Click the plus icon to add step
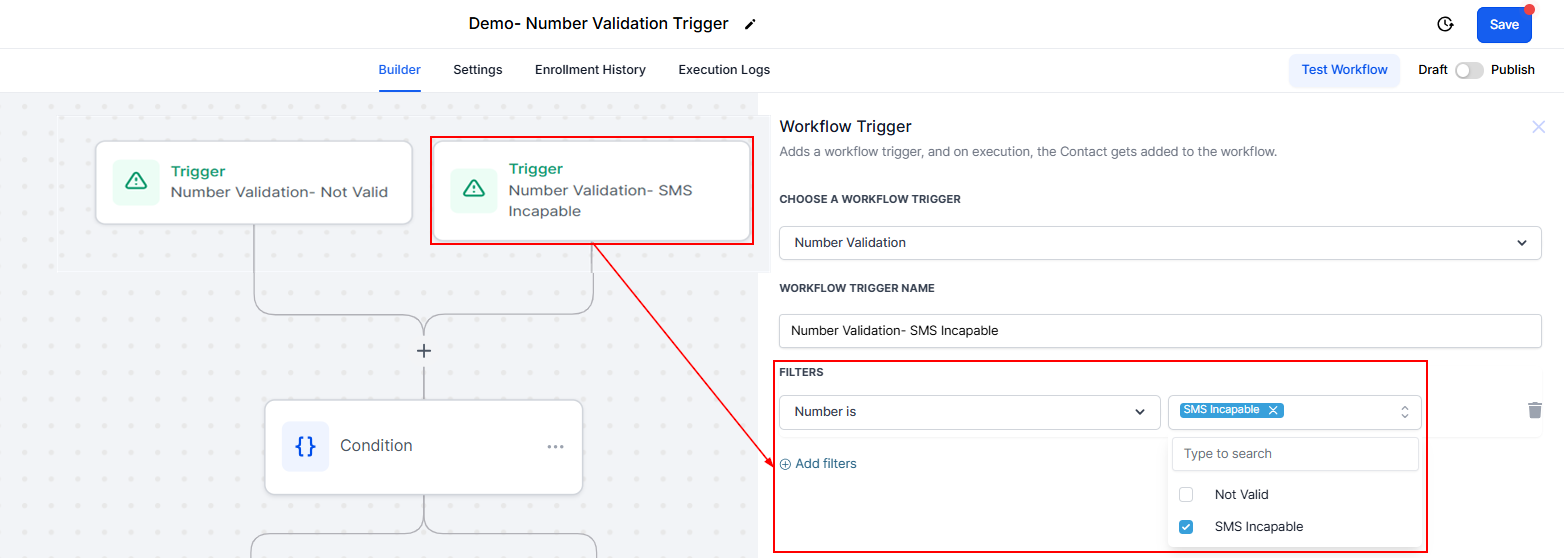The width and height of the screenshot is (1564, 558). point(424,351)
